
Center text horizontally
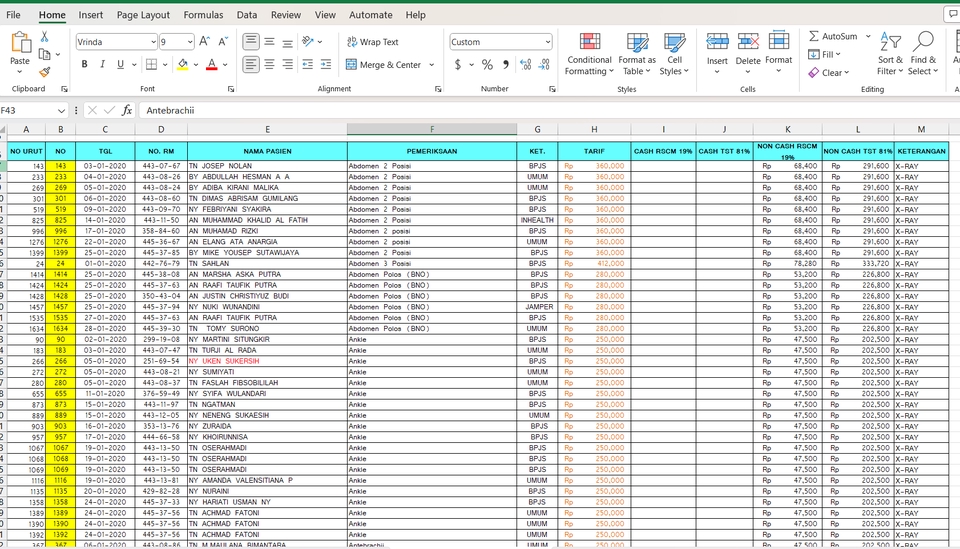(x=269, y=64)
